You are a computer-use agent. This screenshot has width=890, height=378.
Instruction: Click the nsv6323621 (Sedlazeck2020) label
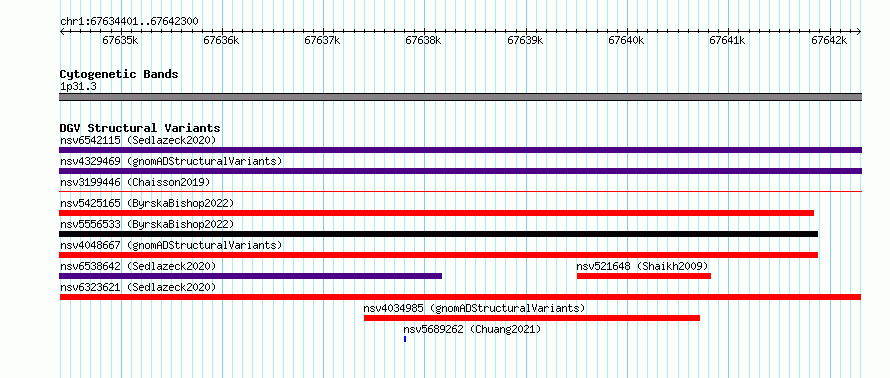point(138,287)
